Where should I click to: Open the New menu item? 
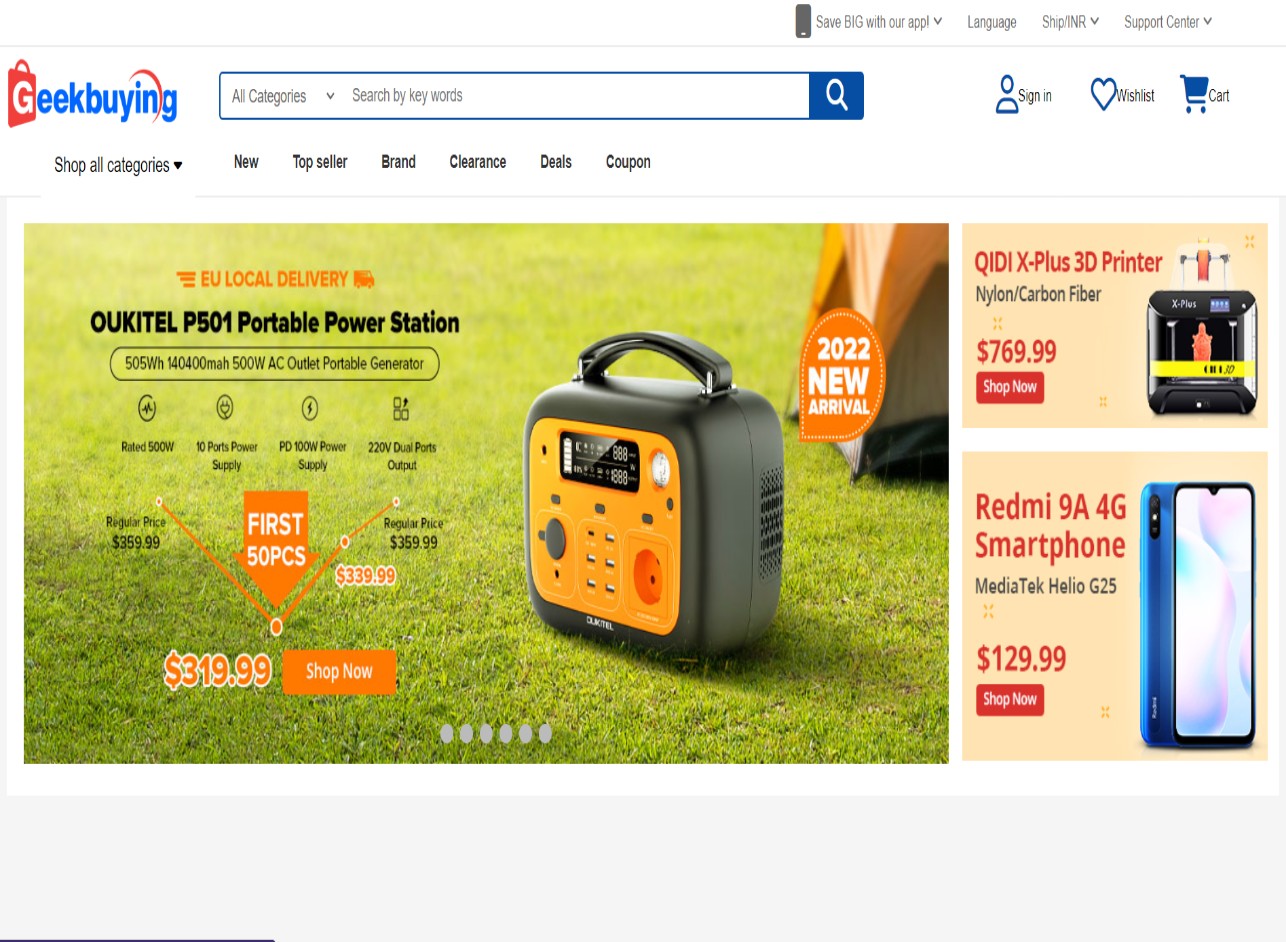[246, 162]
